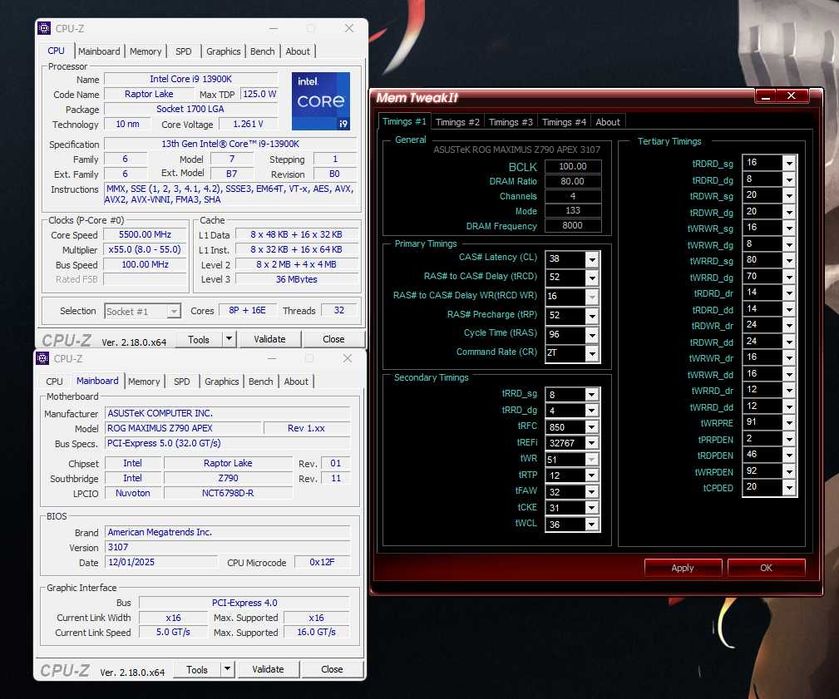Expand tCKE dropdown showing 31

point(591,508)
